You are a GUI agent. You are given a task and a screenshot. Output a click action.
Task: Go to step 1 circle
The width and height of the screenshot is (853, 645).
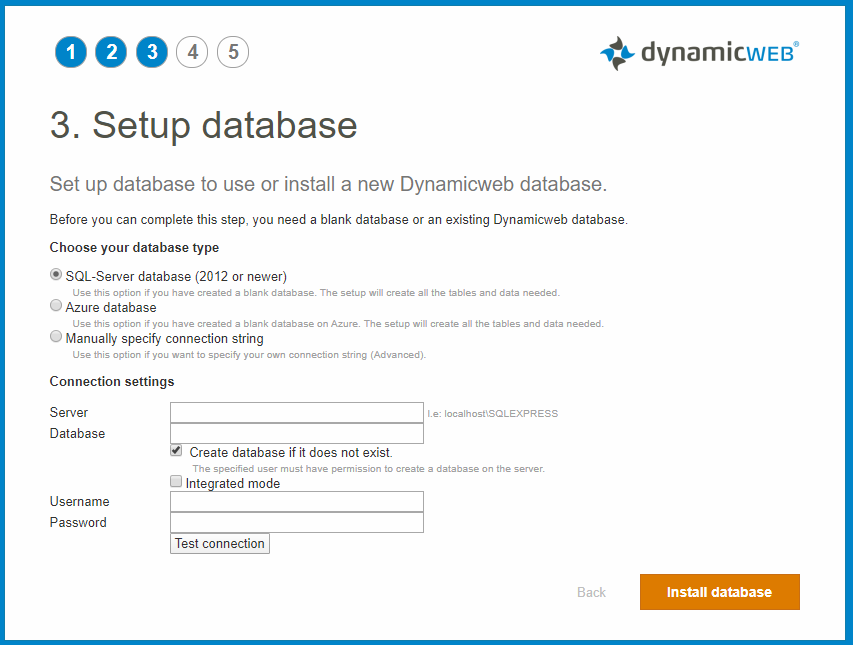click(x=71, y=52)
